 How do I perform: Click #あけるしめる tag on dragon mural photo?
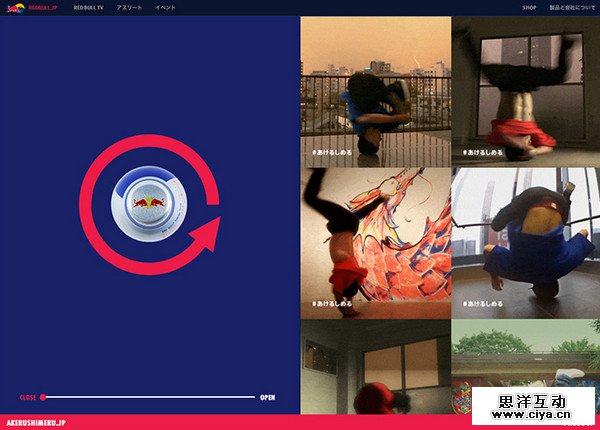pos(332,304)
